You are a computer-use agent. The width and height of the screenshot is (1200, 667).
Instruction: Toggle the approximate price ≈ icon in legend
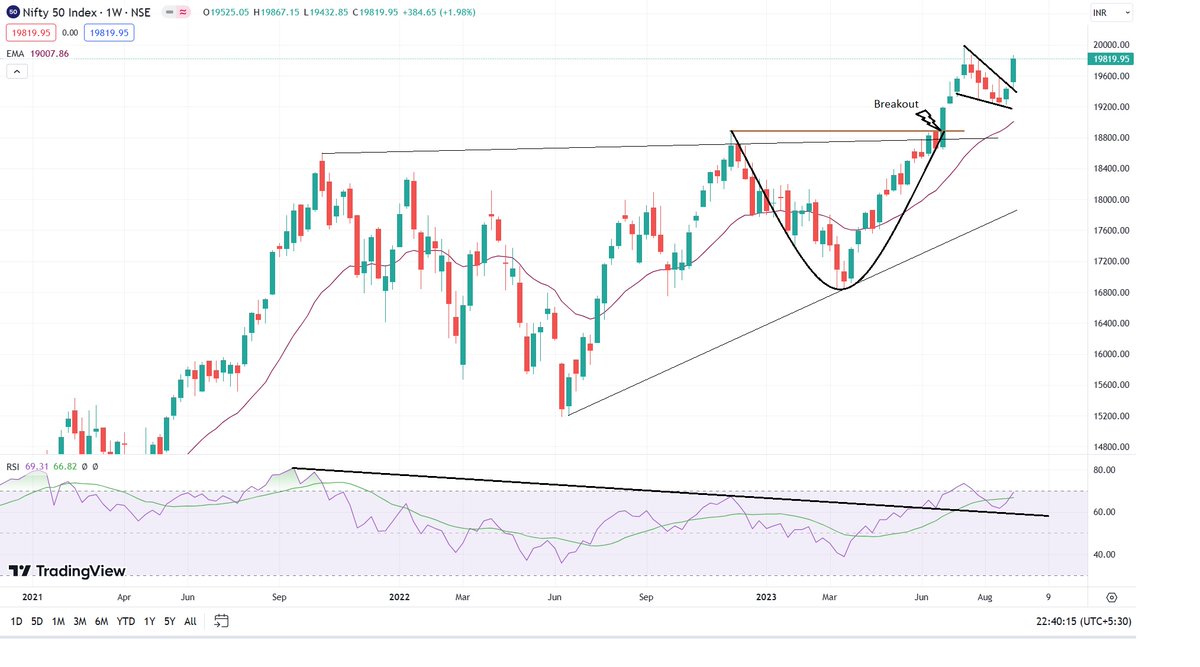pos(183,12)
